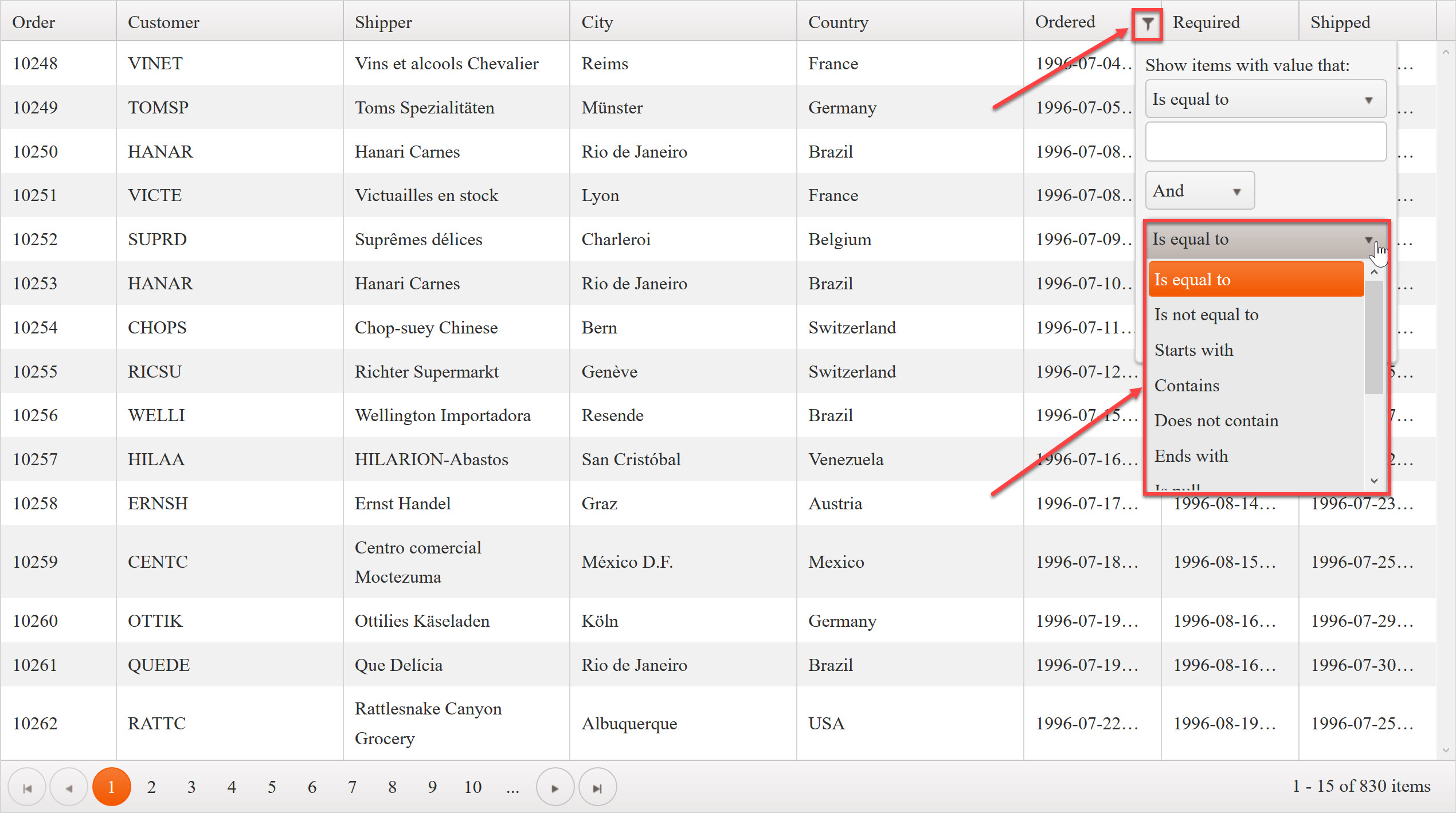Go to next page with pager arrow icon
Screen dimensions: 1456x813
(x=554, y=787)
